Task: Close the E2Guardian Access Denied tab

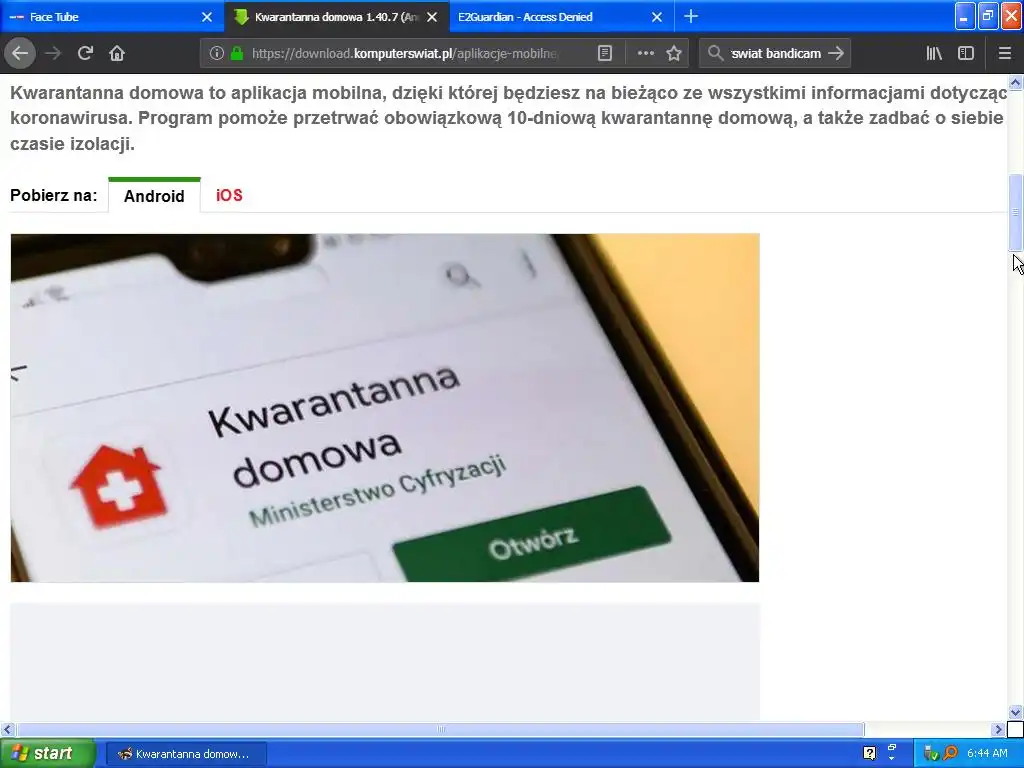Action: tap(657, 17)
